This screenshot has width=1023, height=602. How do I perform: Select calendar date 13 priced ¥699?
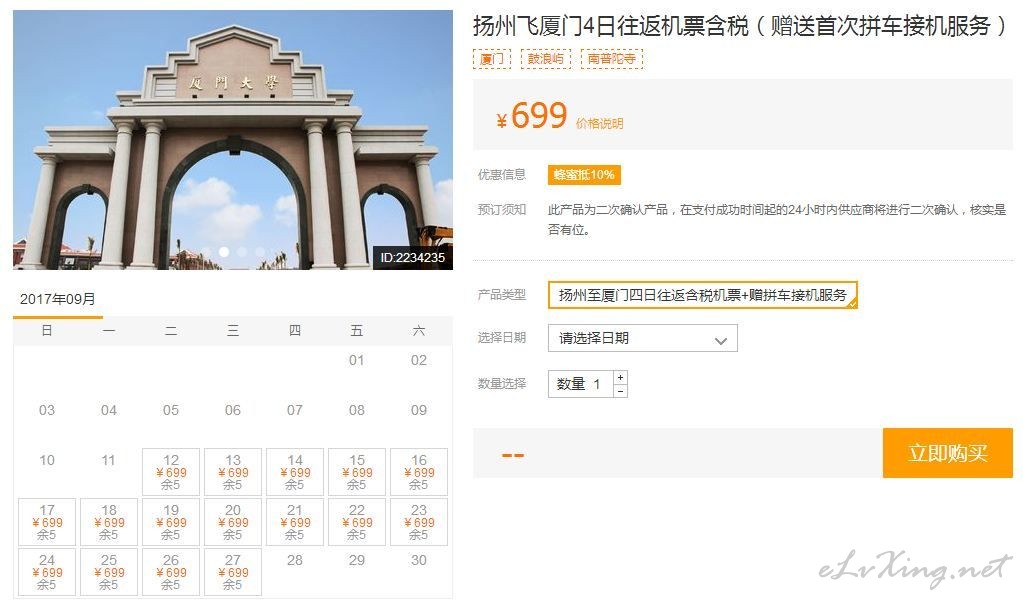click(233, 472)
